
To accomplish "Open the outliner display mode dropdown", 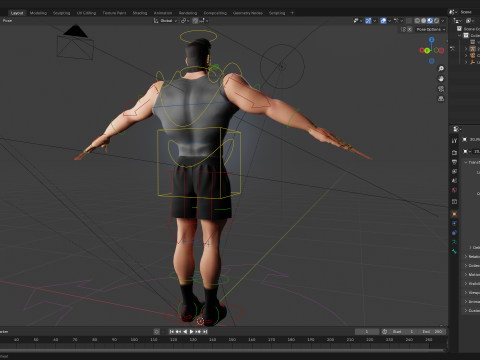I will pyautogui.click(x=469, y=21).
